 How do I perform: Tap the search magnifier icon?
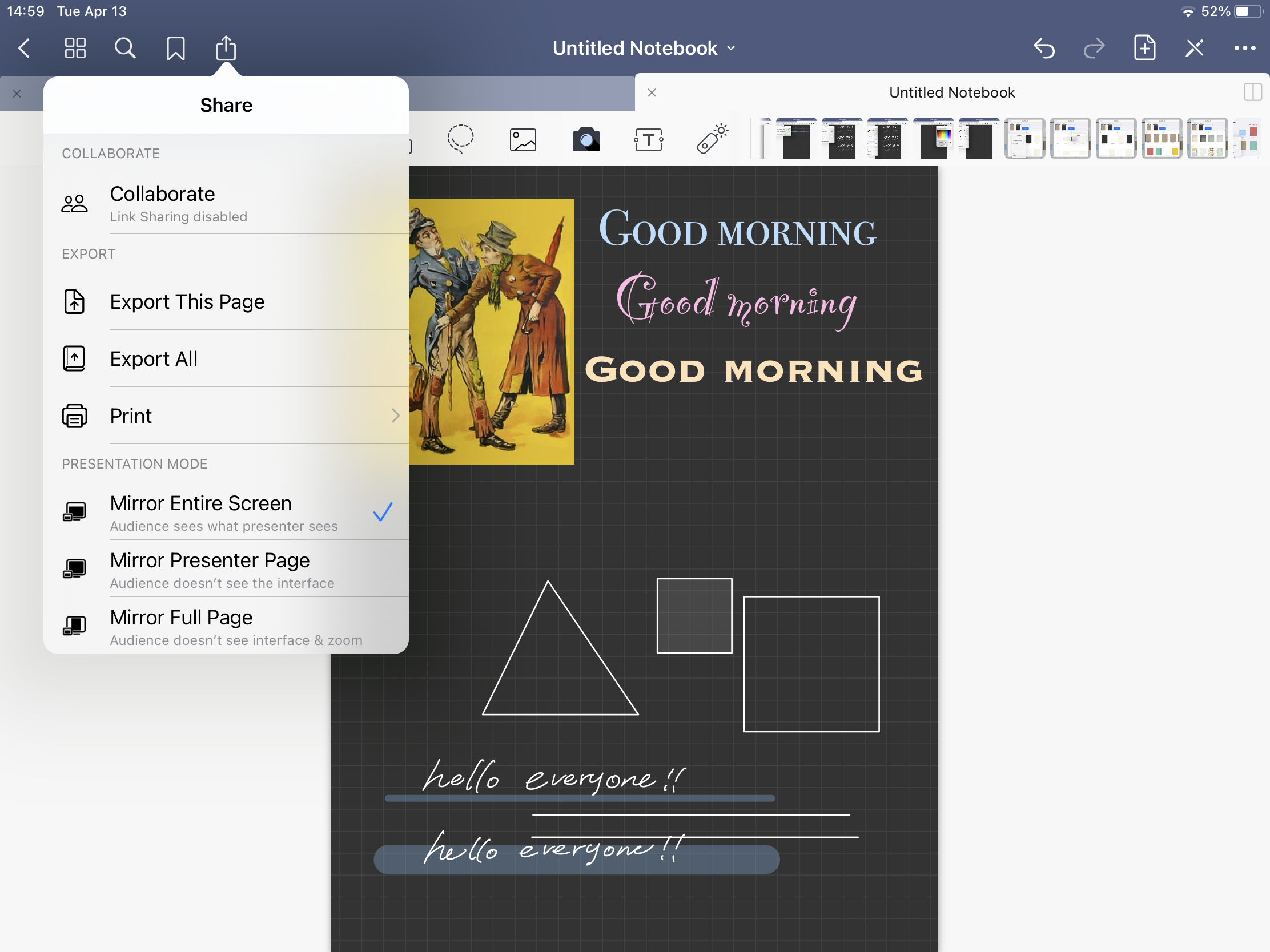(125, 48)
